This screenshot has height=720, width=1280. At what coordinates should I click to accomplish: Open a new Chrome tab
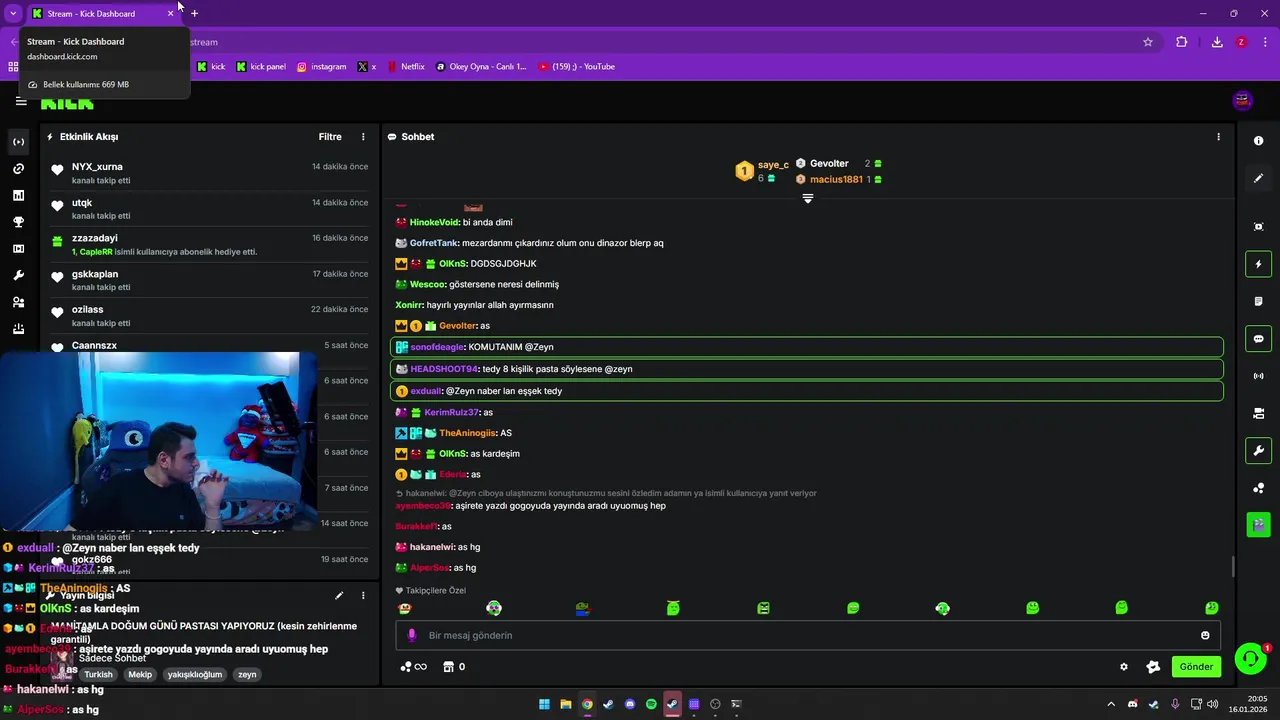[194, 13]
